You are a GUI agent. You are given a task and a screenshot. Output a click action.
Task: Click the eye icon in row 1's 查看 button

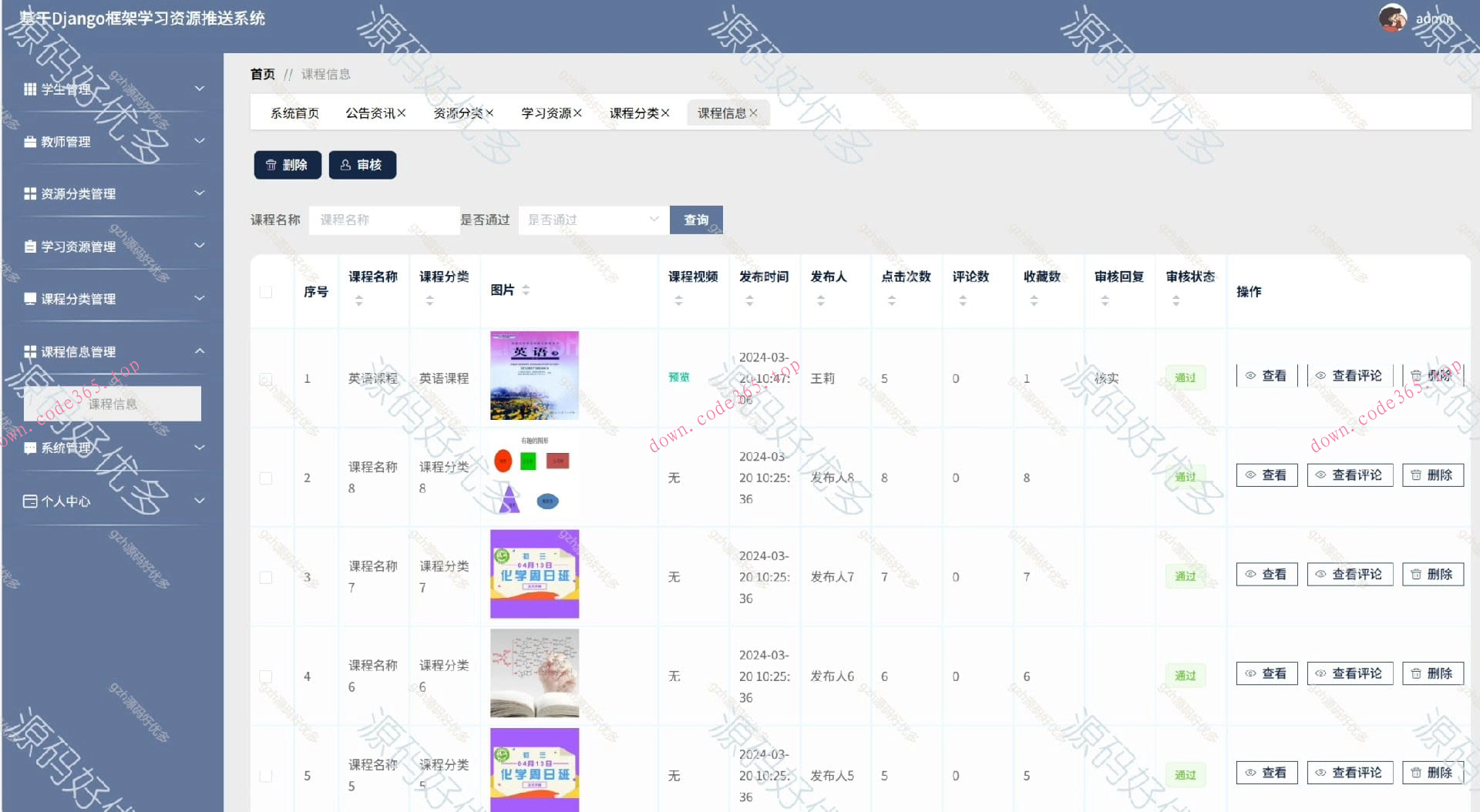1251,375
